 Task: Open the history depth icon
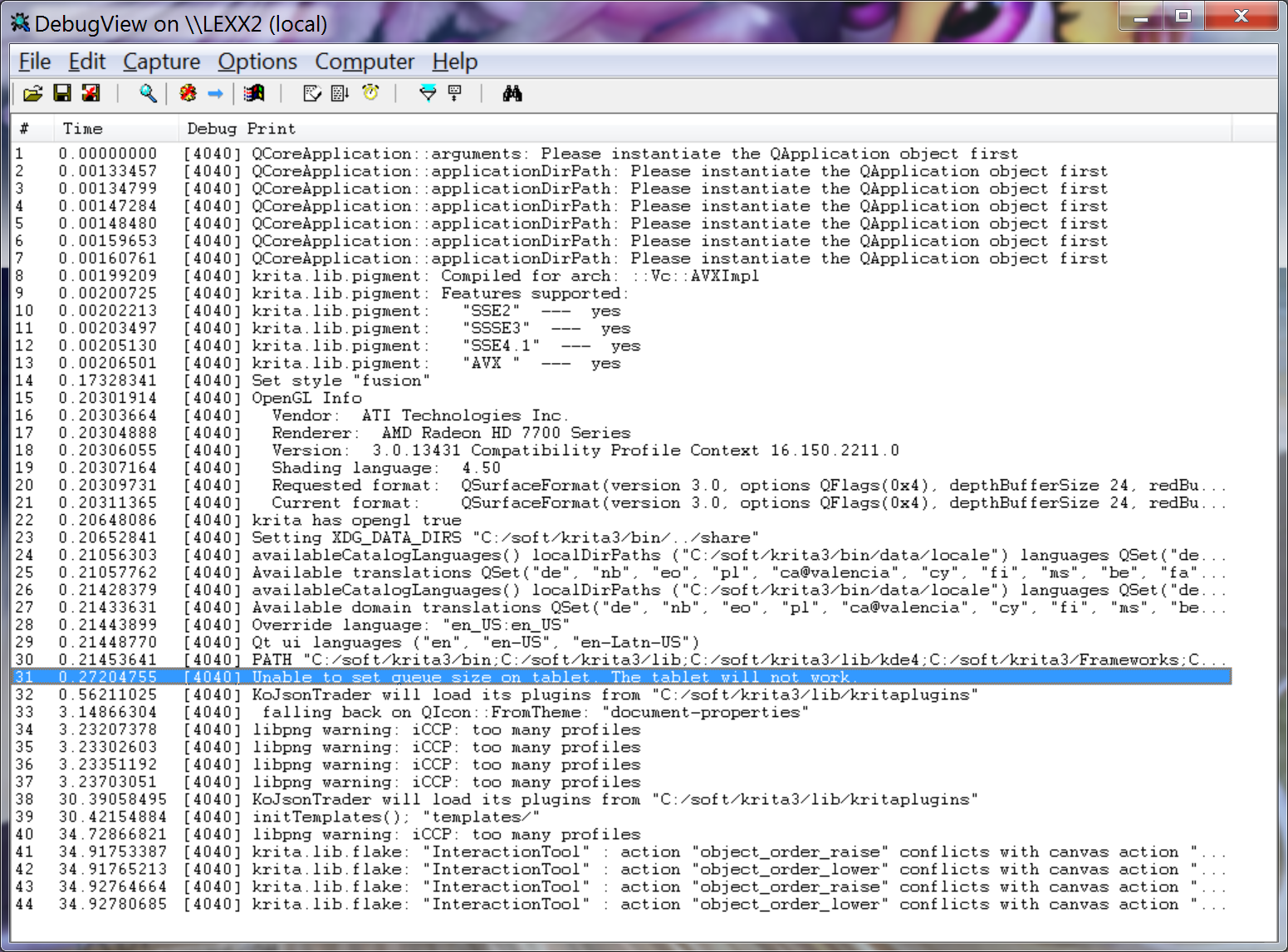click(x=455, y=93)
